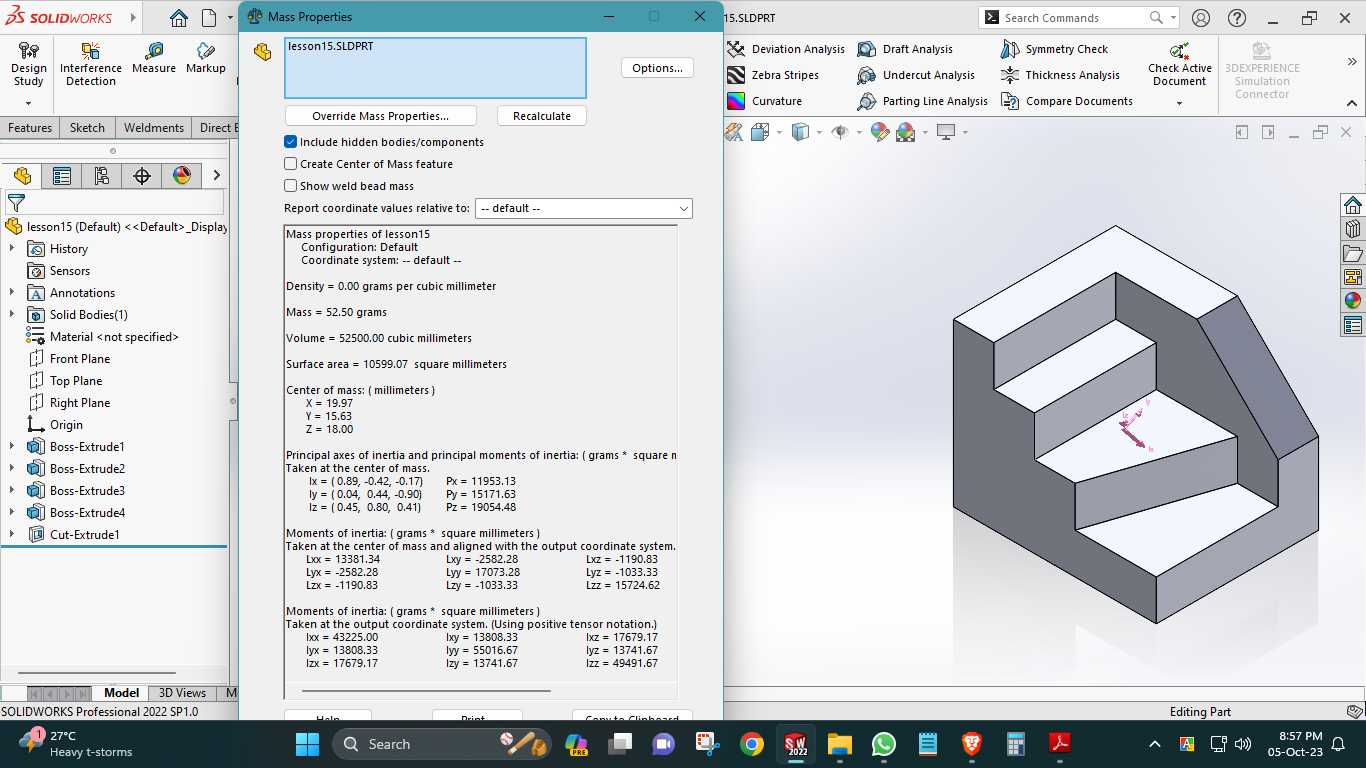Image resolution: width=1366 pixels, height=768 pixels.
Task: Show Curvature display
Action: [764, 101]
